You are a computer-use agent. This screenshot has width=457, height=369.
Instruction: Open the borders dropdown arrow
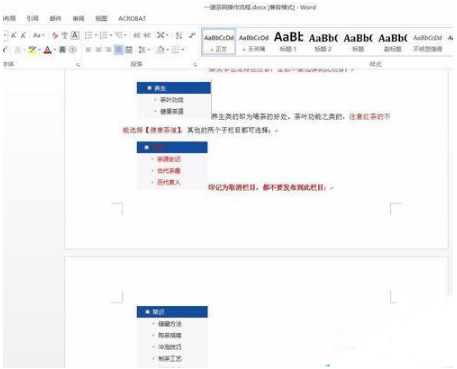coord(183,50)
